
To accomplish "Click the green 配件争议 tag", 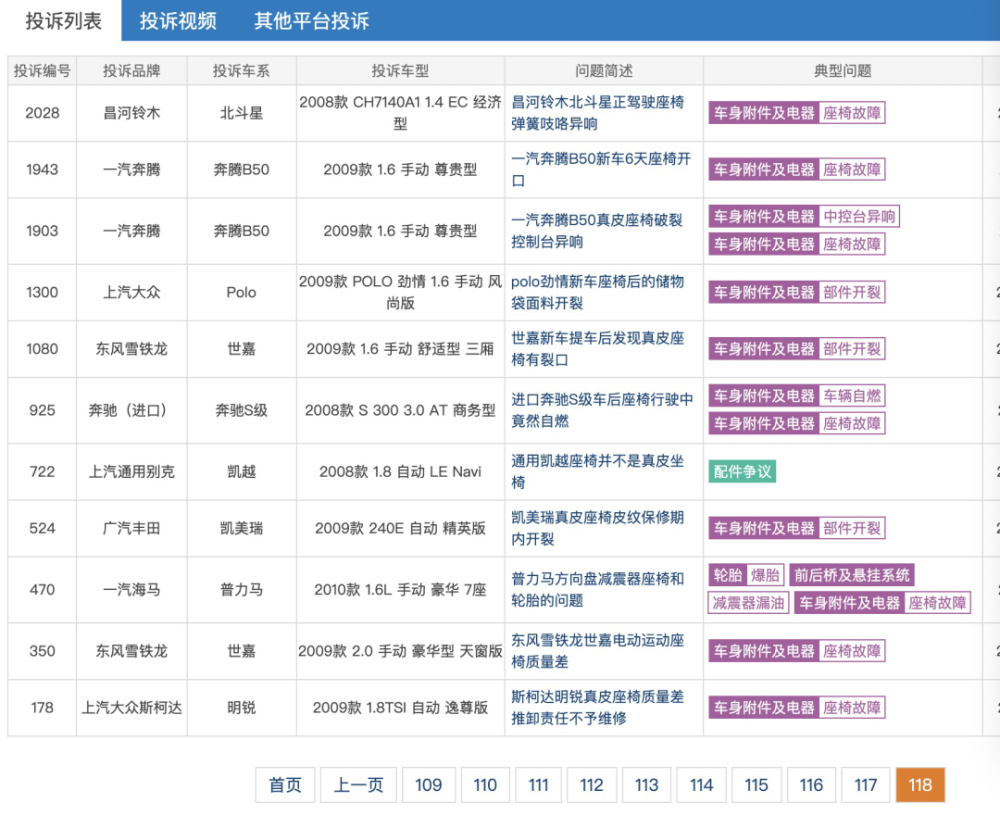I will point(743,472).
